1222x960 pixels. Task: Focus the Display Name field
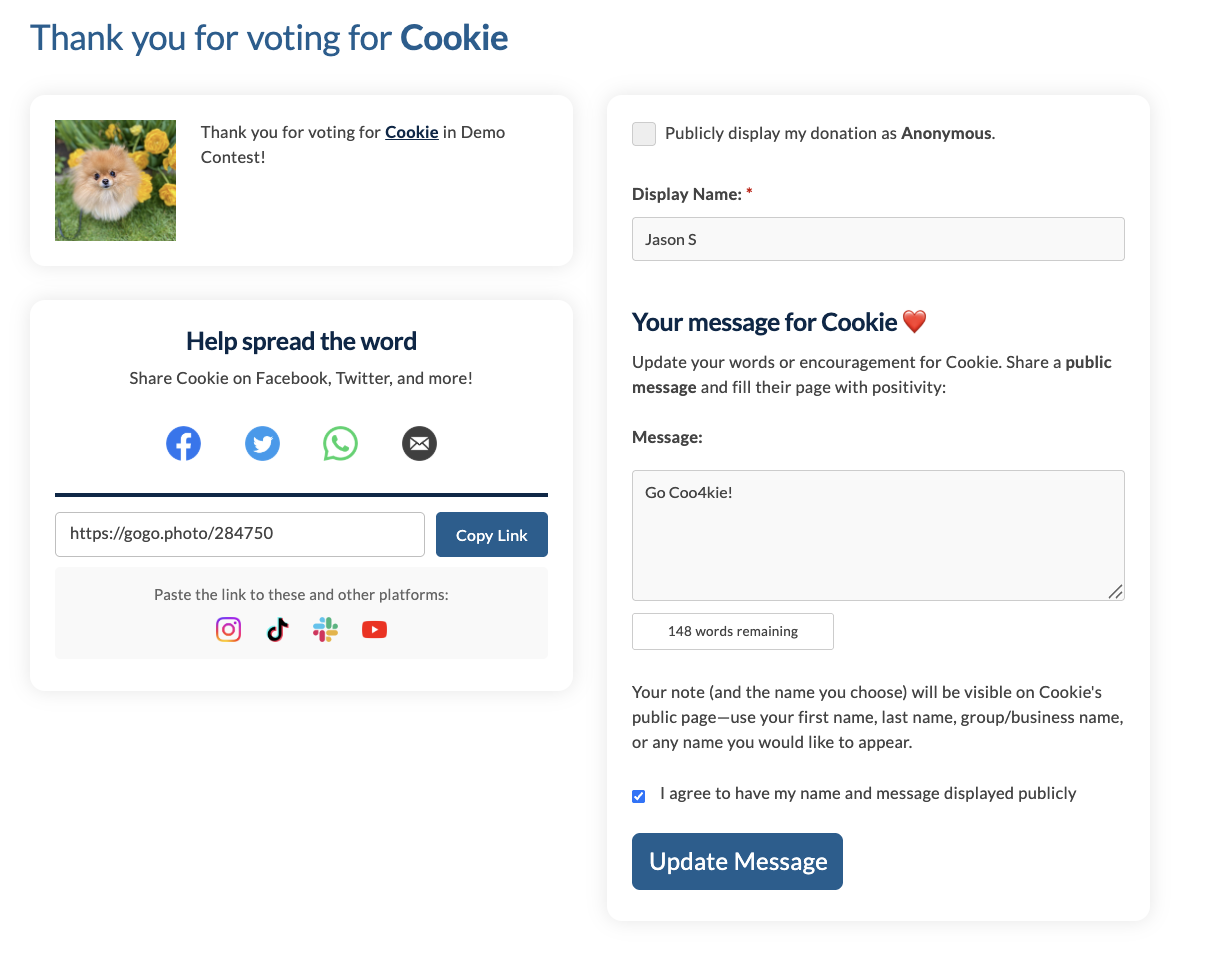click(x=878, y=239)
